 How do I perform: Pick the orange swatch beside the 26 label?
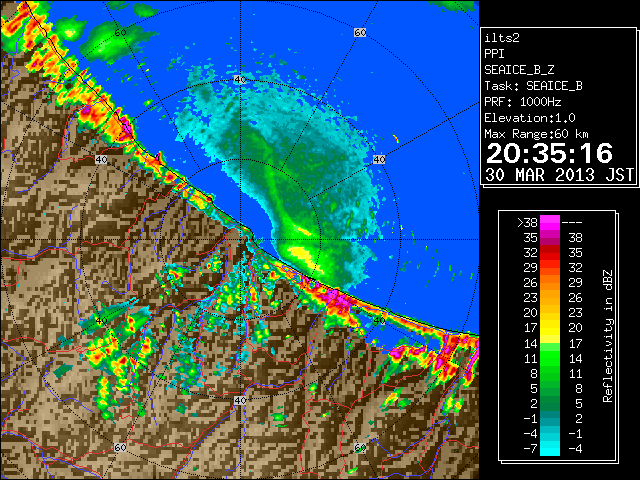(550, 283)
